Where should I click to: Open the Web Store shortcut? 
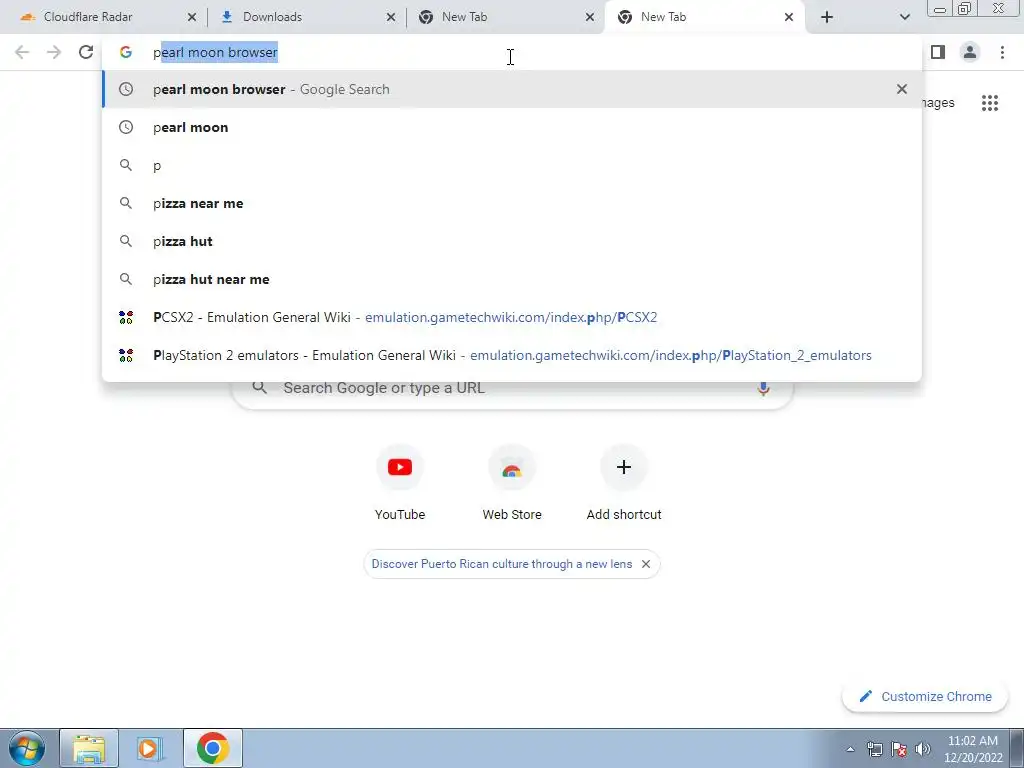coord(512,483)
